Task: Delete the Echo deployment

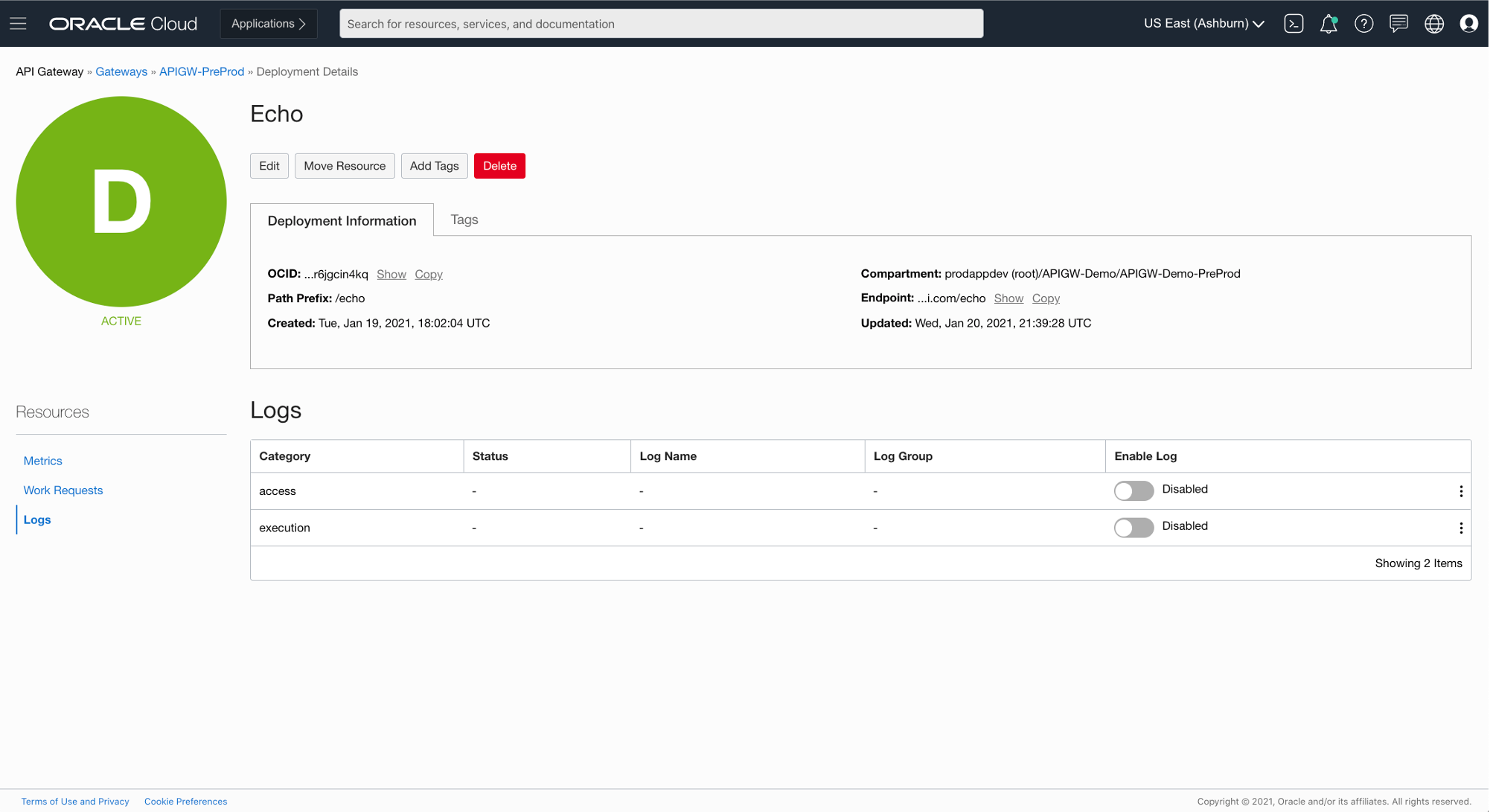Action: pos(499,165)
